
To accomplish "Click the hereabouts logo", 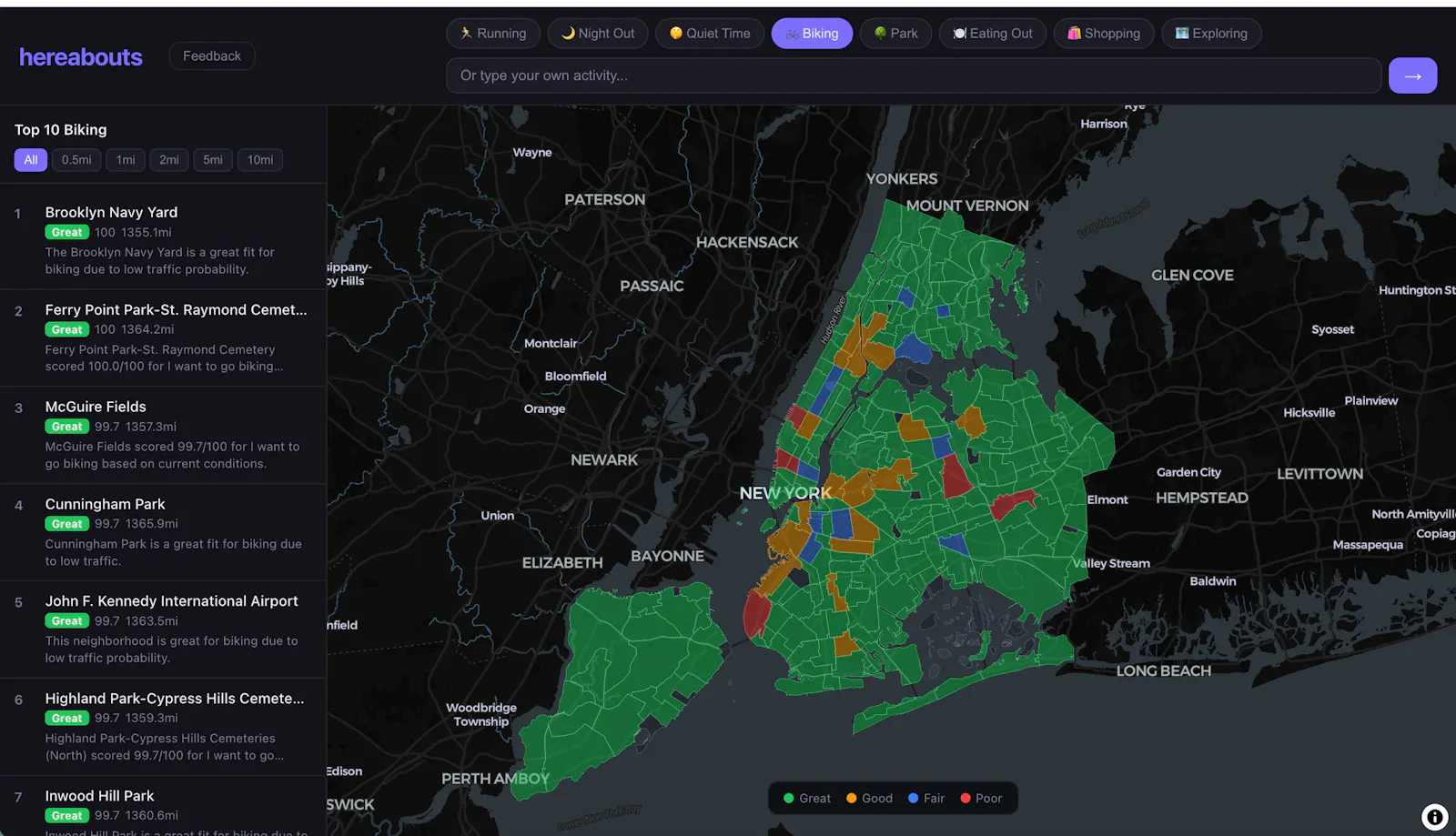I will tap(81, 56).
